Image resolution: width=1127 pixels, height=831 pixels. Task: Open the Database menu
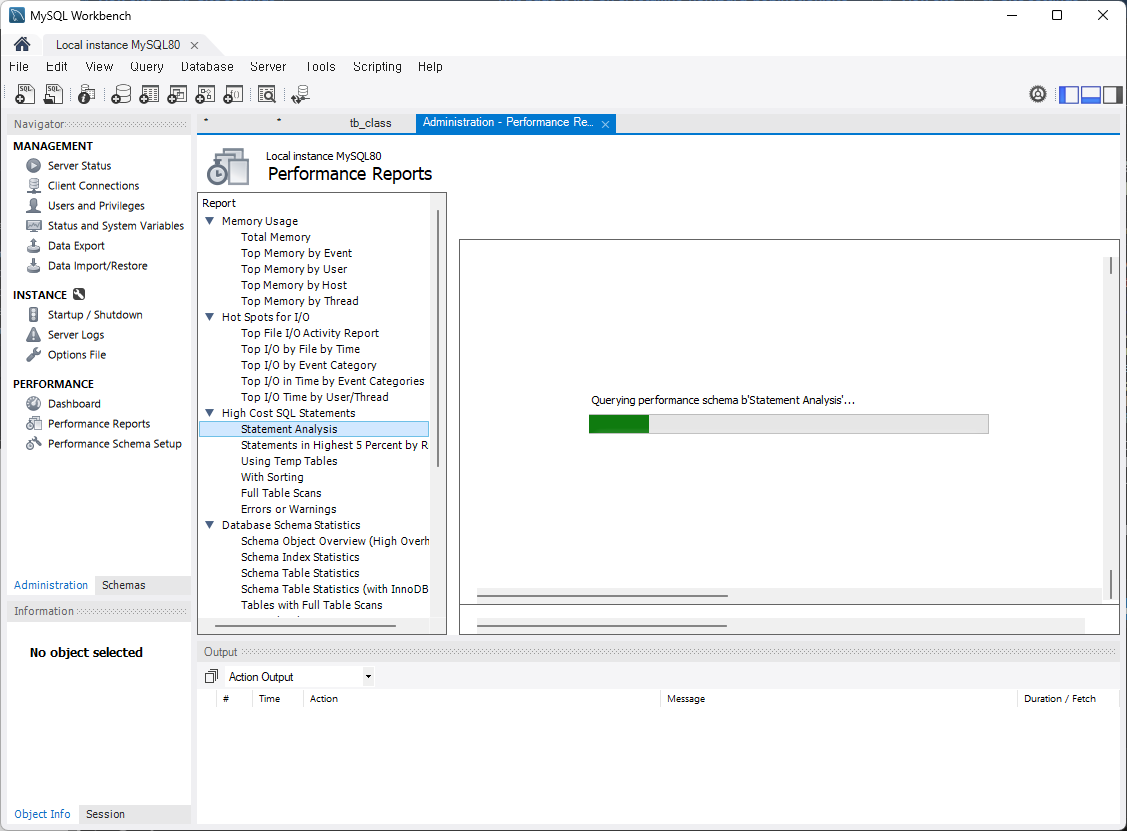(207, 67)
